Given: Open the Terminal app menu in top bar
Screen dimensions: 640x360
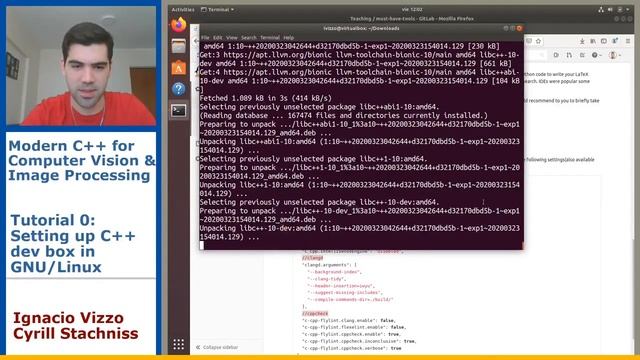Looking at the screenshot, I should [218, 9].
